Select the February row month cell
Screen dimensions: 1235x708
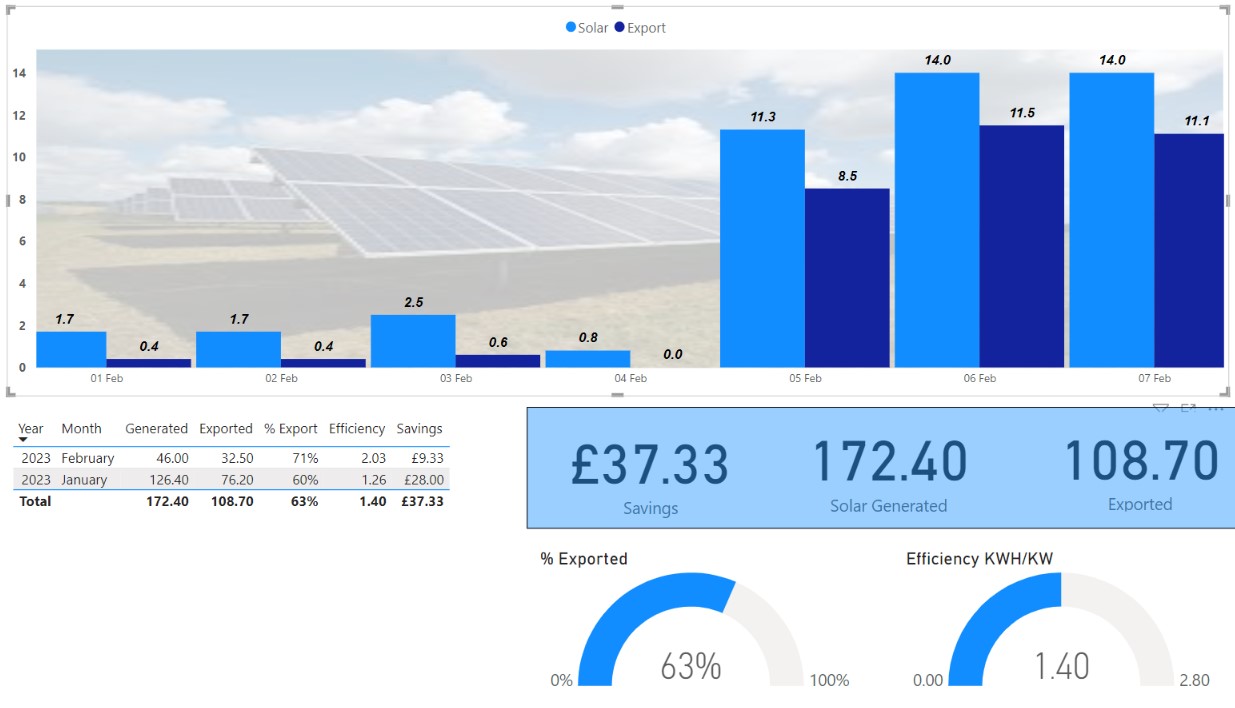88,458
